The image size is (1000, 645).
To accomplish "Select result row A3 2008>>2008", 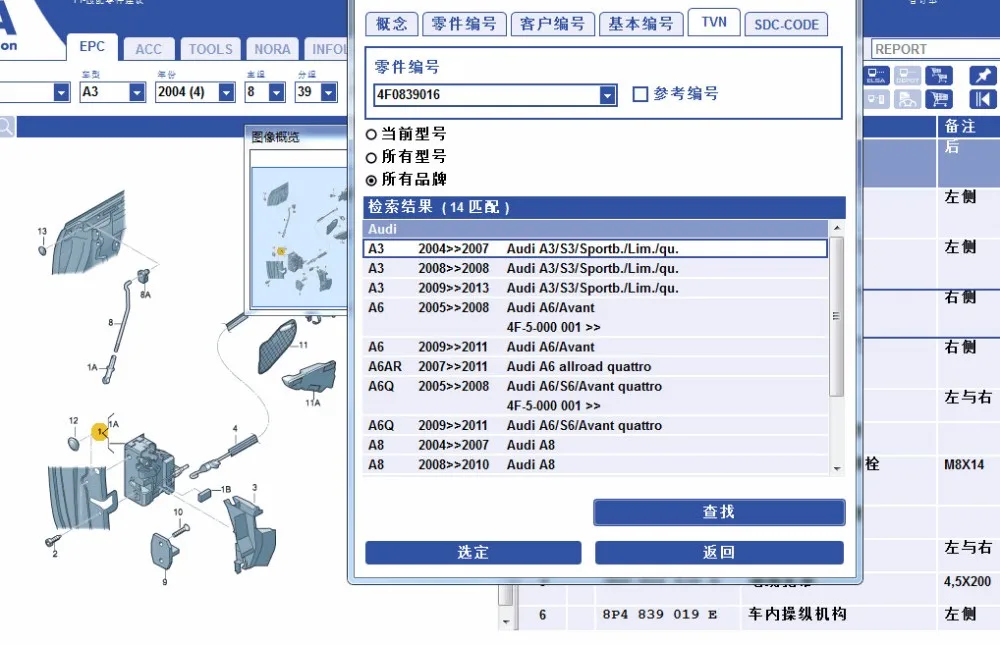I will point(595,269).
